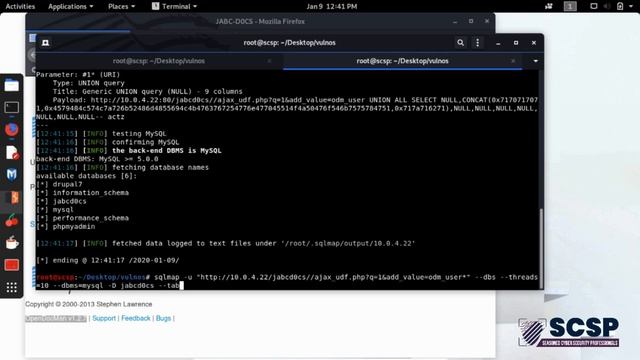Select the second terminal tab
Screen dimensions: 640x360
[402, 61]
